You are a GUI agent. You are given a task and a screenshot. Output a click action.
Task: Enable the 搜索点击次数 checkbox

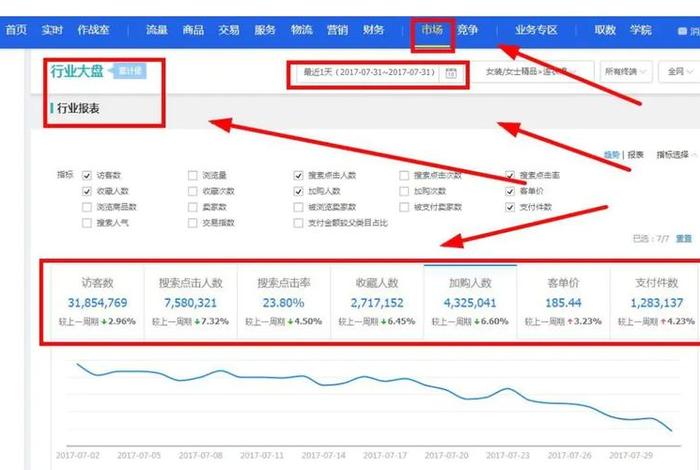pyautogui.click(x=404, y=175)
